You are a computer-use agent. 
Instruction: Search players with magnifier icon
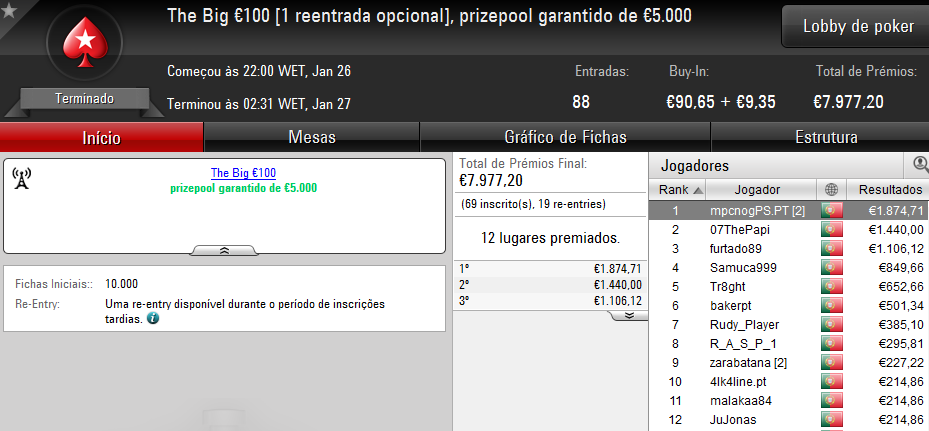[920, 165]
